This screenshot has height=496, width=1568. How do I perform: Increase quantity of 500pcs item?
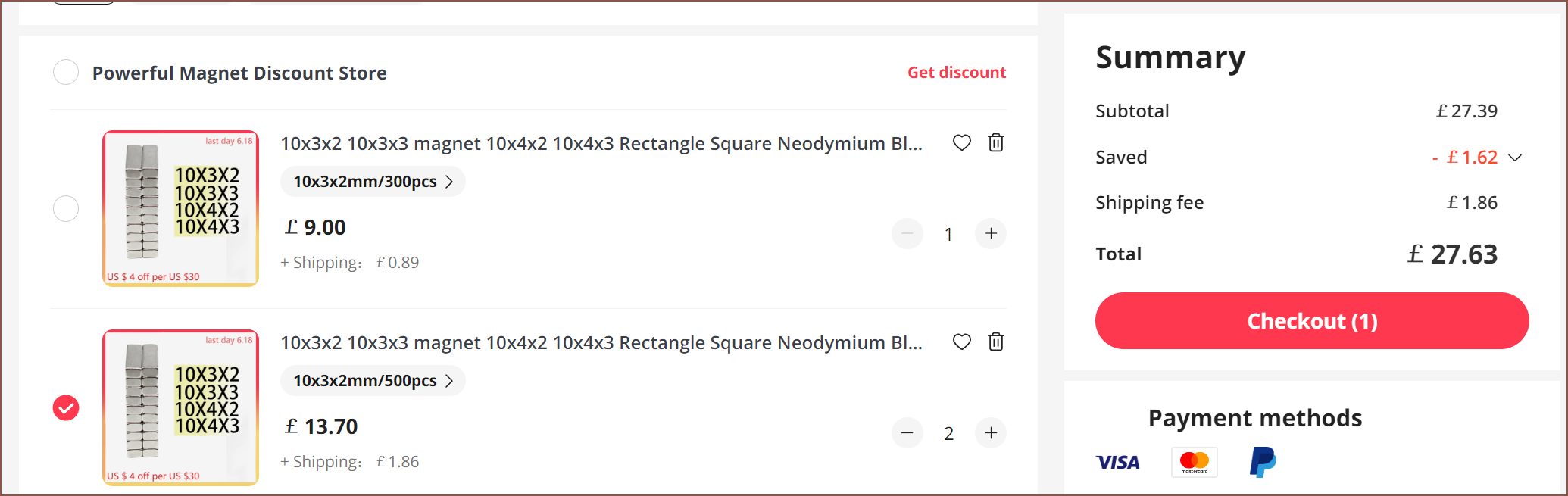coord(991,433)
